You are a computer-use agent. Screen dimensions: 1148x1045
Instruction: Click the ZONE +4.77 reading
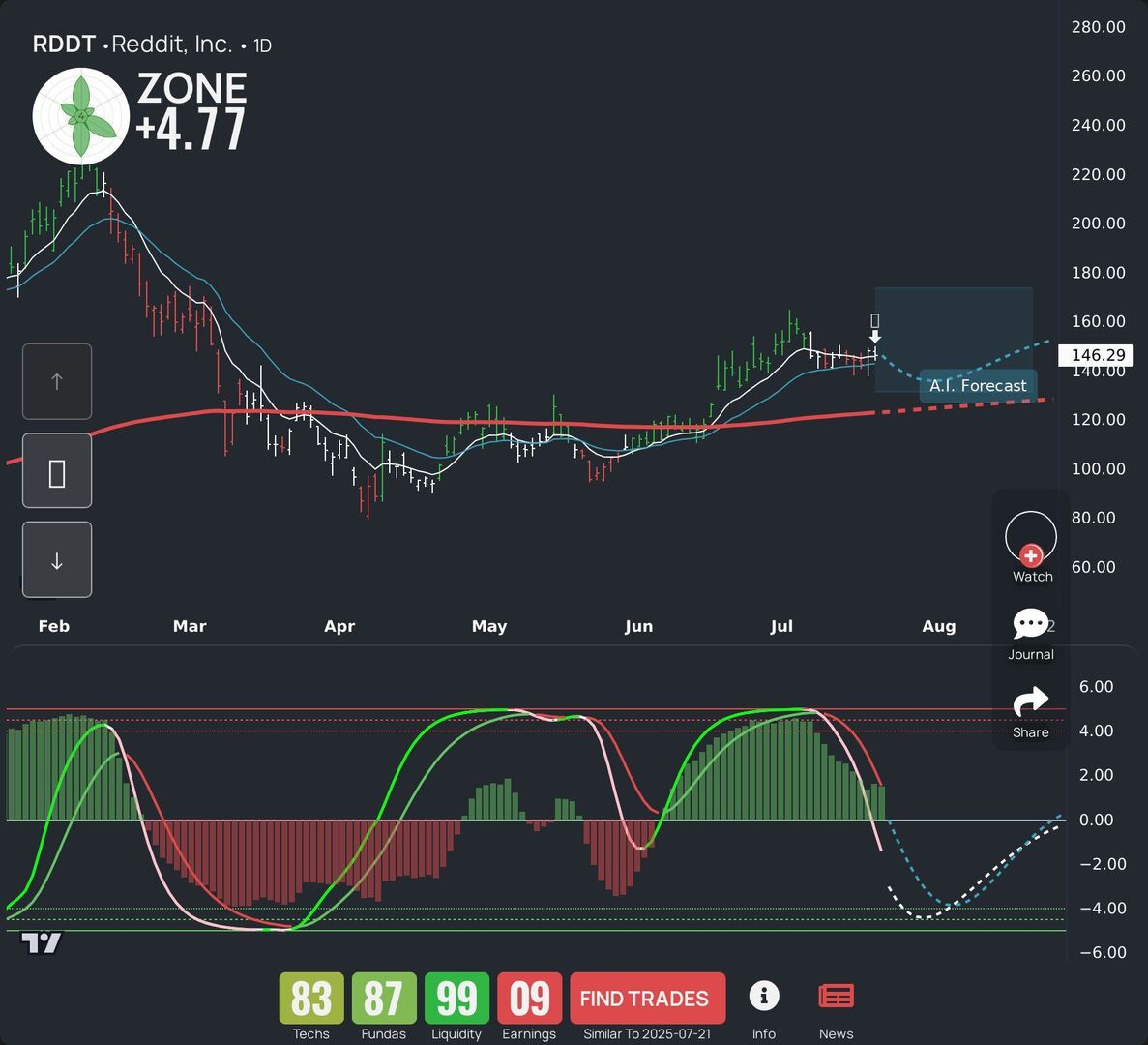point(191,110)
